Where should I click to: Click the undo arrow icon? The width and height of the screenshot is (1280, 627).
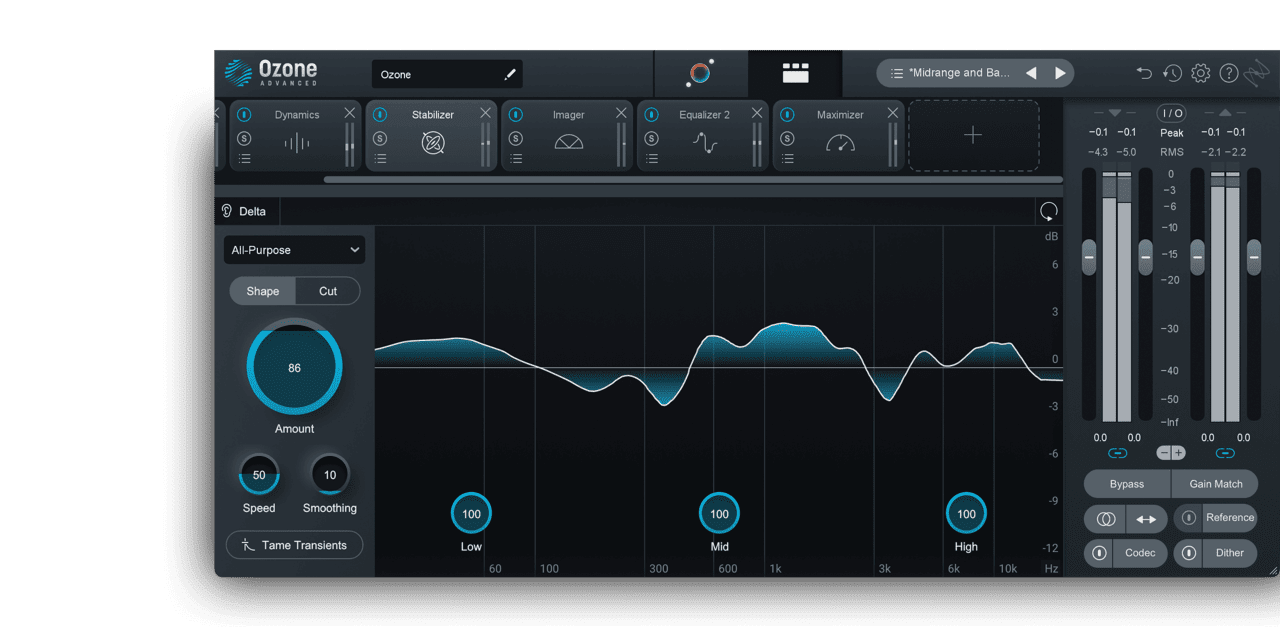coord(1144,73)
